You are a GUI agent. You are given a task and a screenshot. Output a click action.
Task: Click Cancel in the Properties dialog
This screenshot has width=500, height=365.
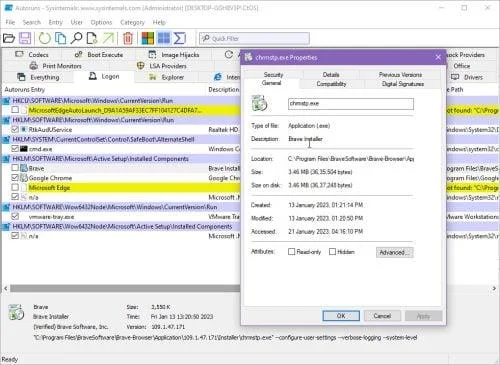click(382, 316)
